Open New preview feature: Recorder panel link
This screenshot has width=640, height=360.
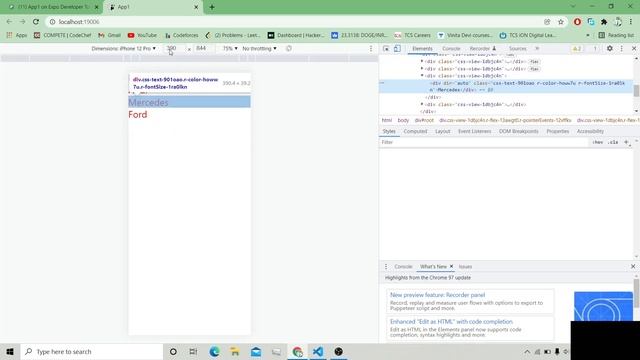click(x=438, y=295)
